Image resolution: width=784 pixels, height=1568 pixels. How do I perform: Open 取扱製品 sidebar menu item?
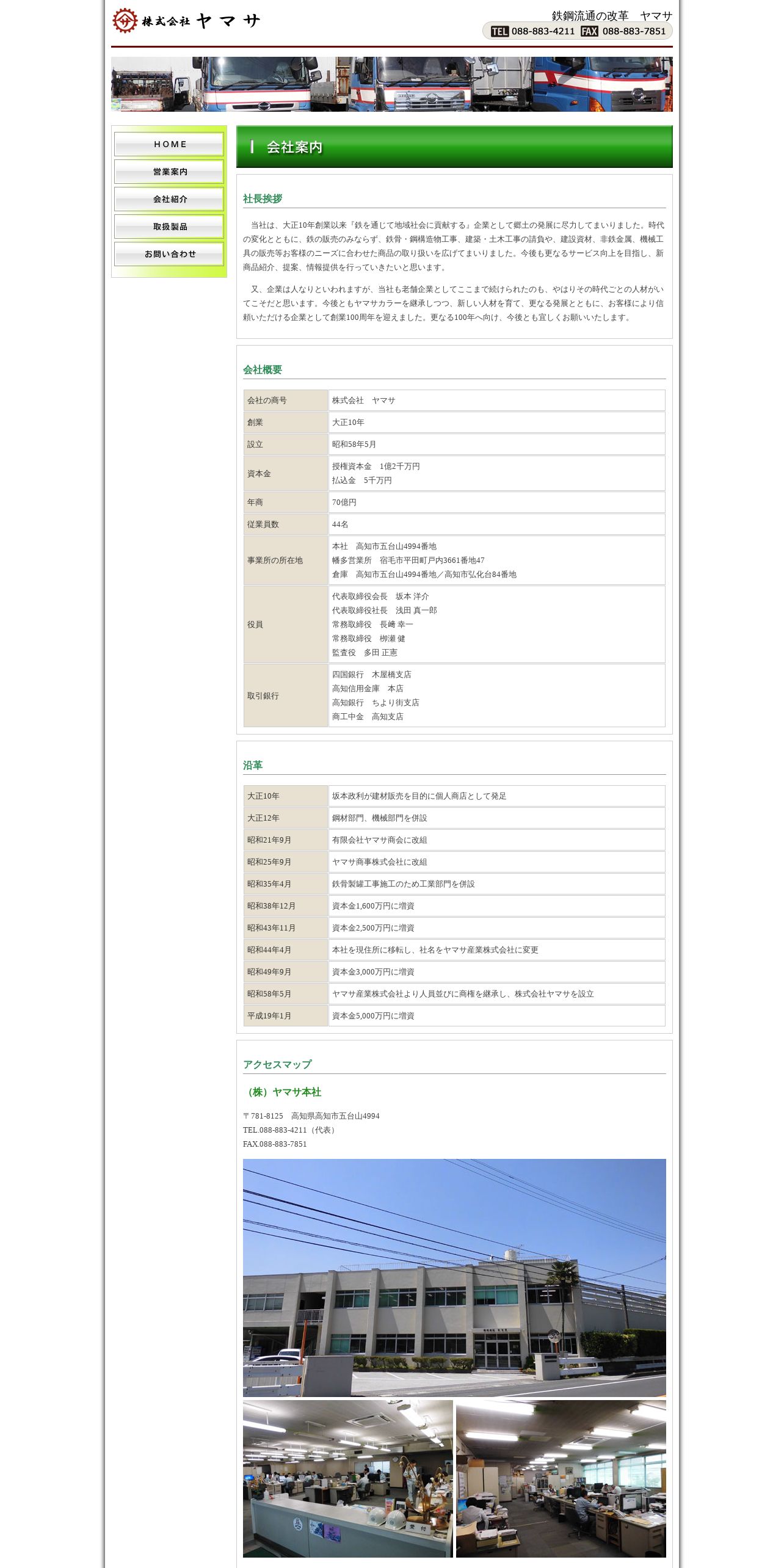(x=169, y=227)
